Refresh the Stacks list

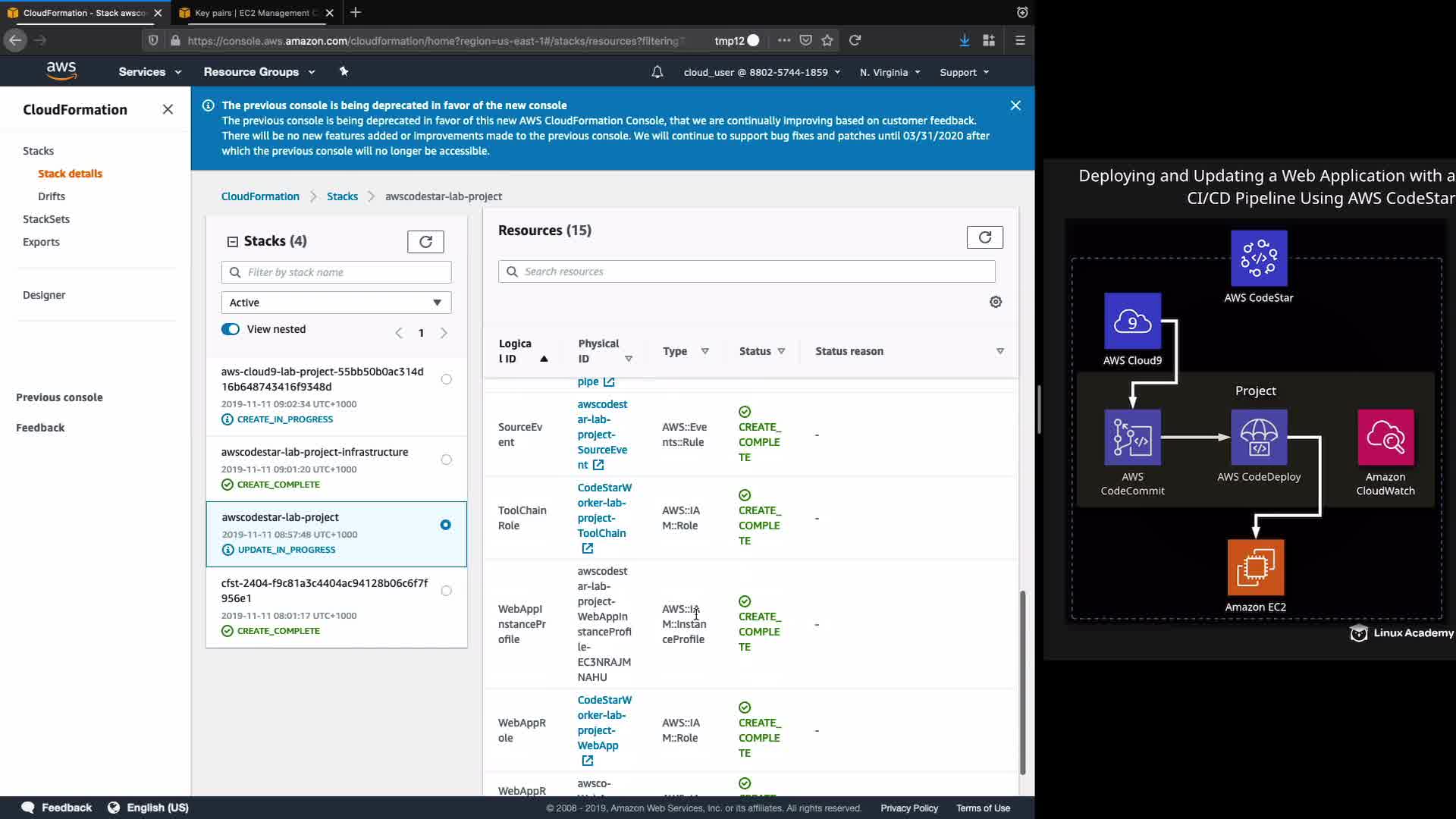click(425, 241)
